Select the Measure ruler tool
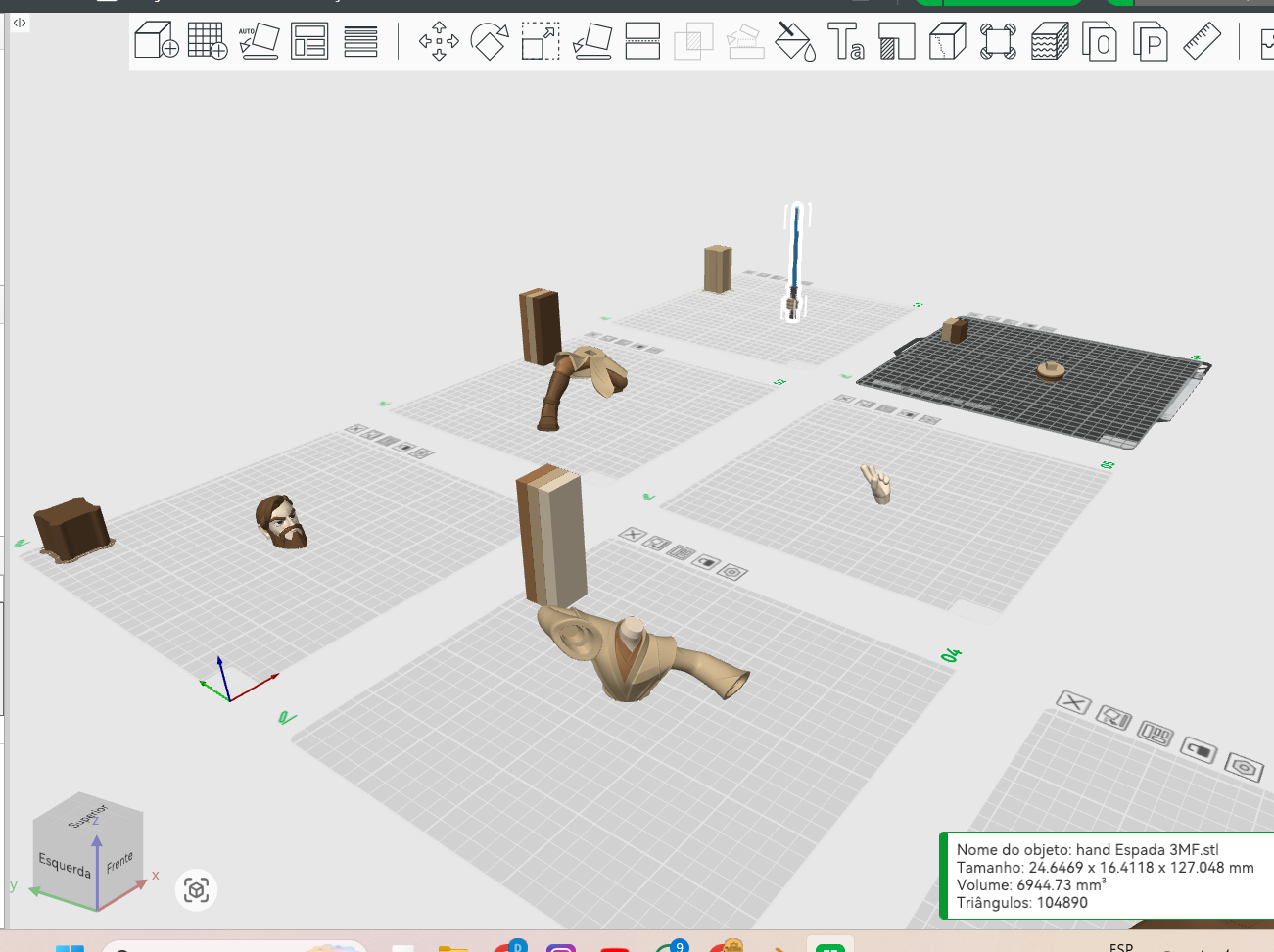Screen dimensions: 1274x952 (x=1202, y=41)
